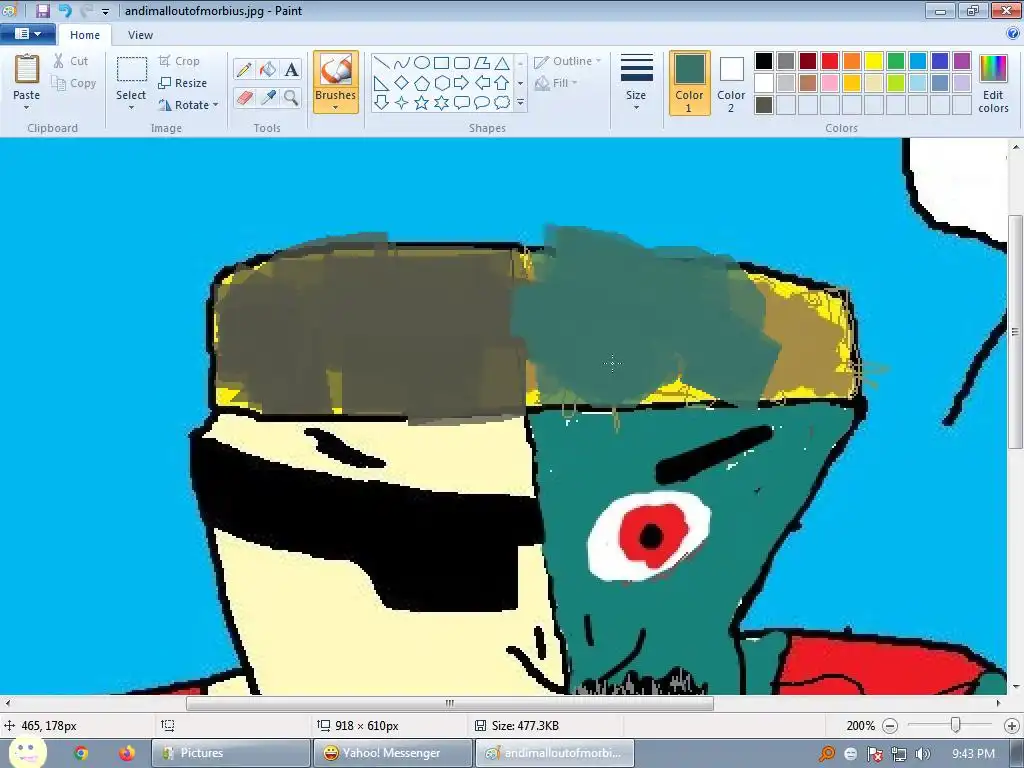Viewport: 1024px width, 768px height.
Task: Click the horizontal canvas scrollbar
Action: (450, 703)
